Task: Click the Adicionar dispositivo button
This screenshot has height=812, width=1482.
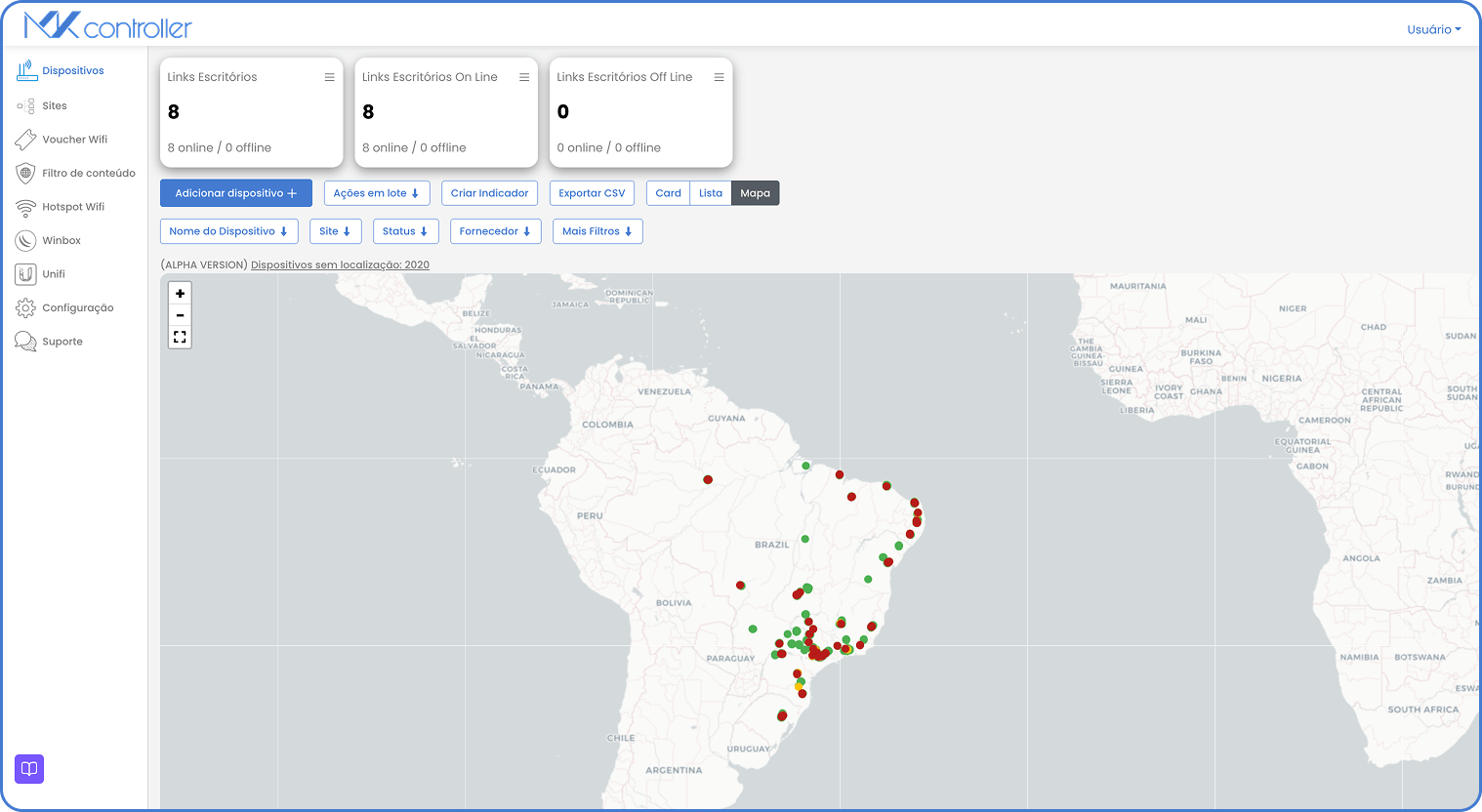Action: click(x=235, y=192)
